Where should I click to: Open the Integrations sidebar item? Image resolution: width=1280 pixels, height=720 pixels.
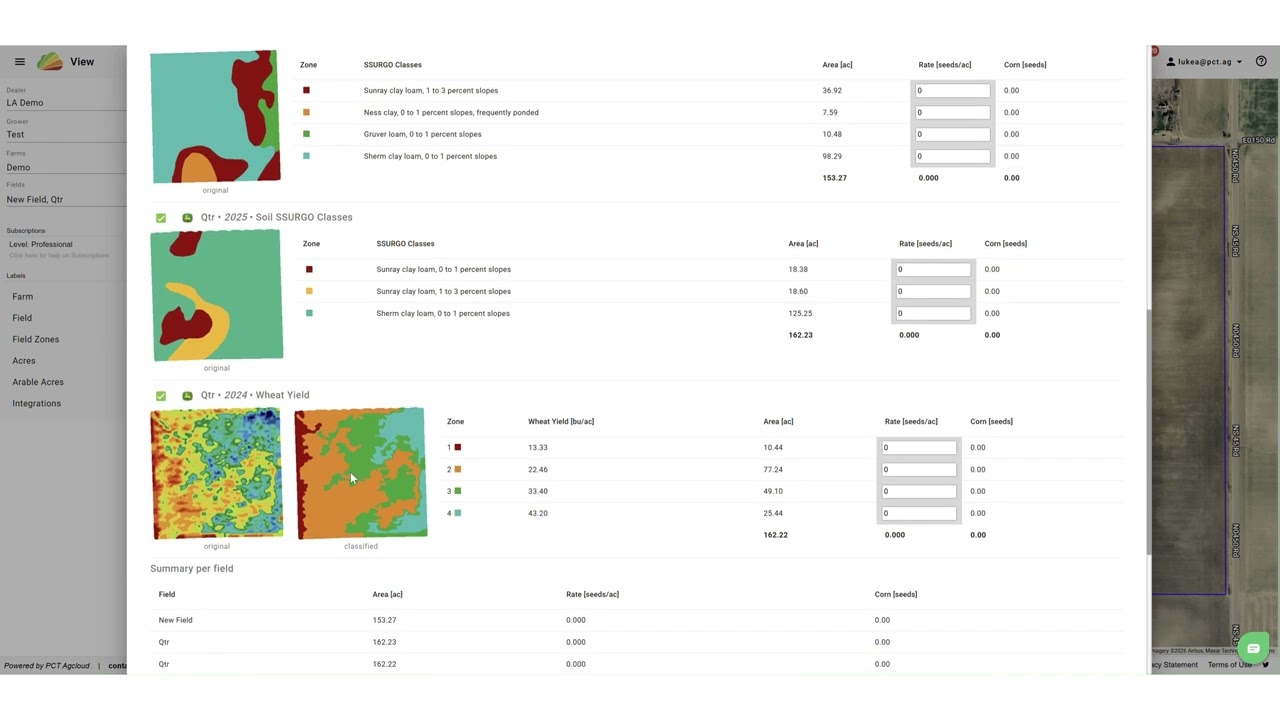click(x=36, y=403)
